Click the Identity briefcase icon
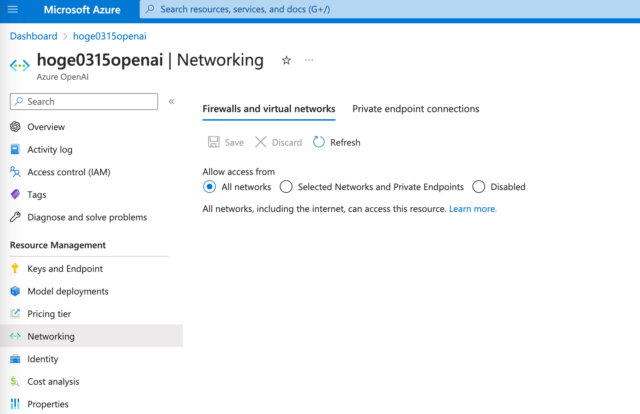640x414 pixels. point(15,359)
